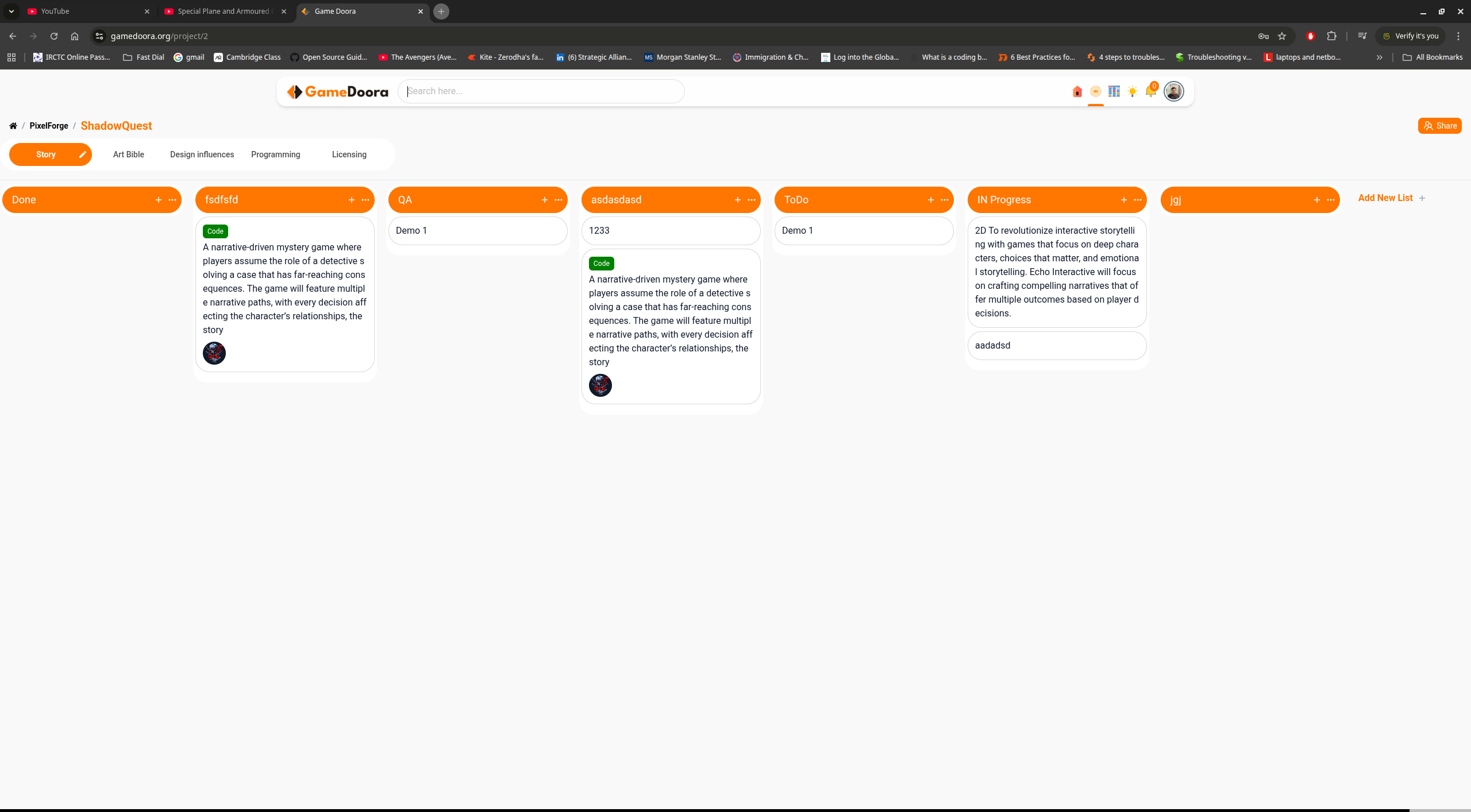This screenshot has width=1471, height=812.
Task: Close the Special Plane and Armoured tab
Action: [x=284, y=11]
